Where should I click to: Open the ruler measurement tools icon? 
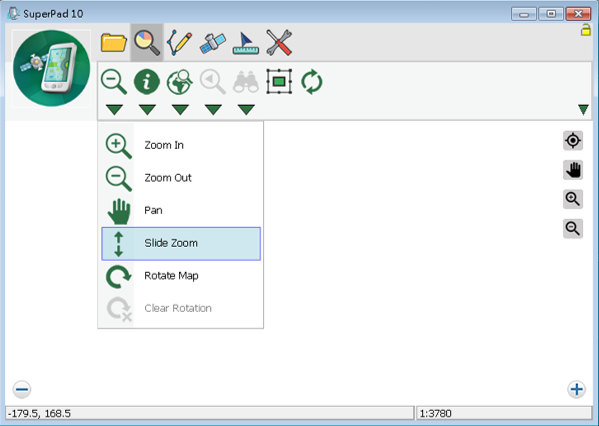click(246, 43)
